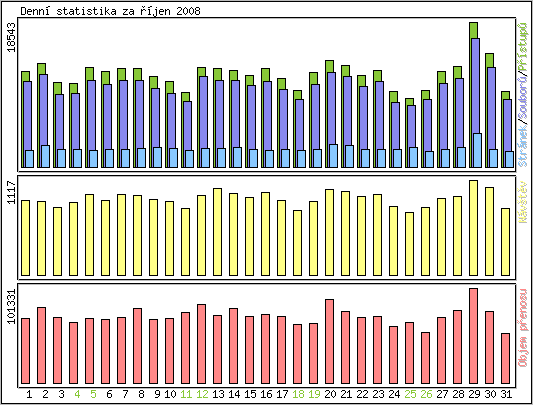The height and width of the screenshot is (405, 533).
Task: Click day label 20 on the x-axis
Action: (330, 394)
